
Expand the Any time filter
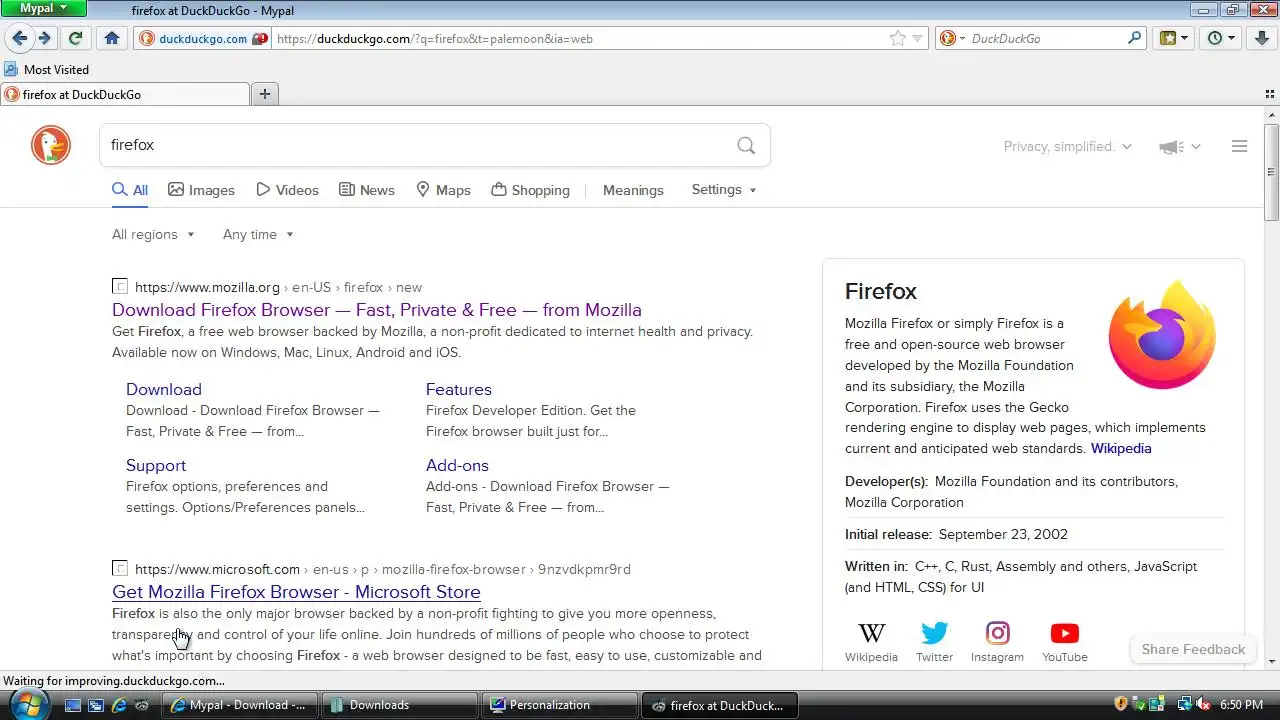[x=258, y=234]
